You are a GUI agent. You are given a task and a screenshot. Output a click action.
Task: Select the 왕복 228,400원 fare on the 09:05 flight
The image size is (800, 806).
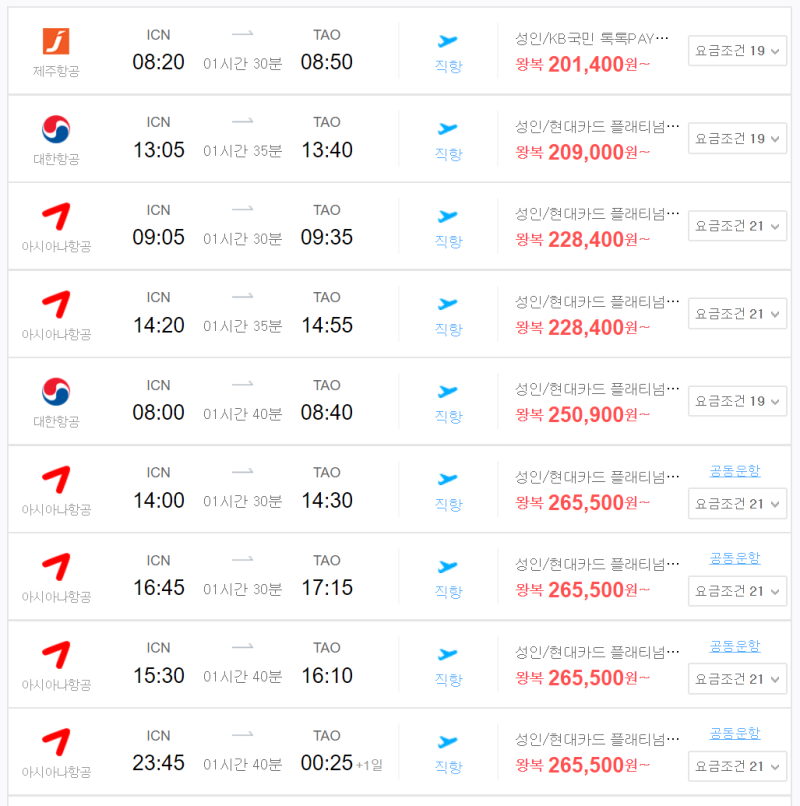point(583,240)
